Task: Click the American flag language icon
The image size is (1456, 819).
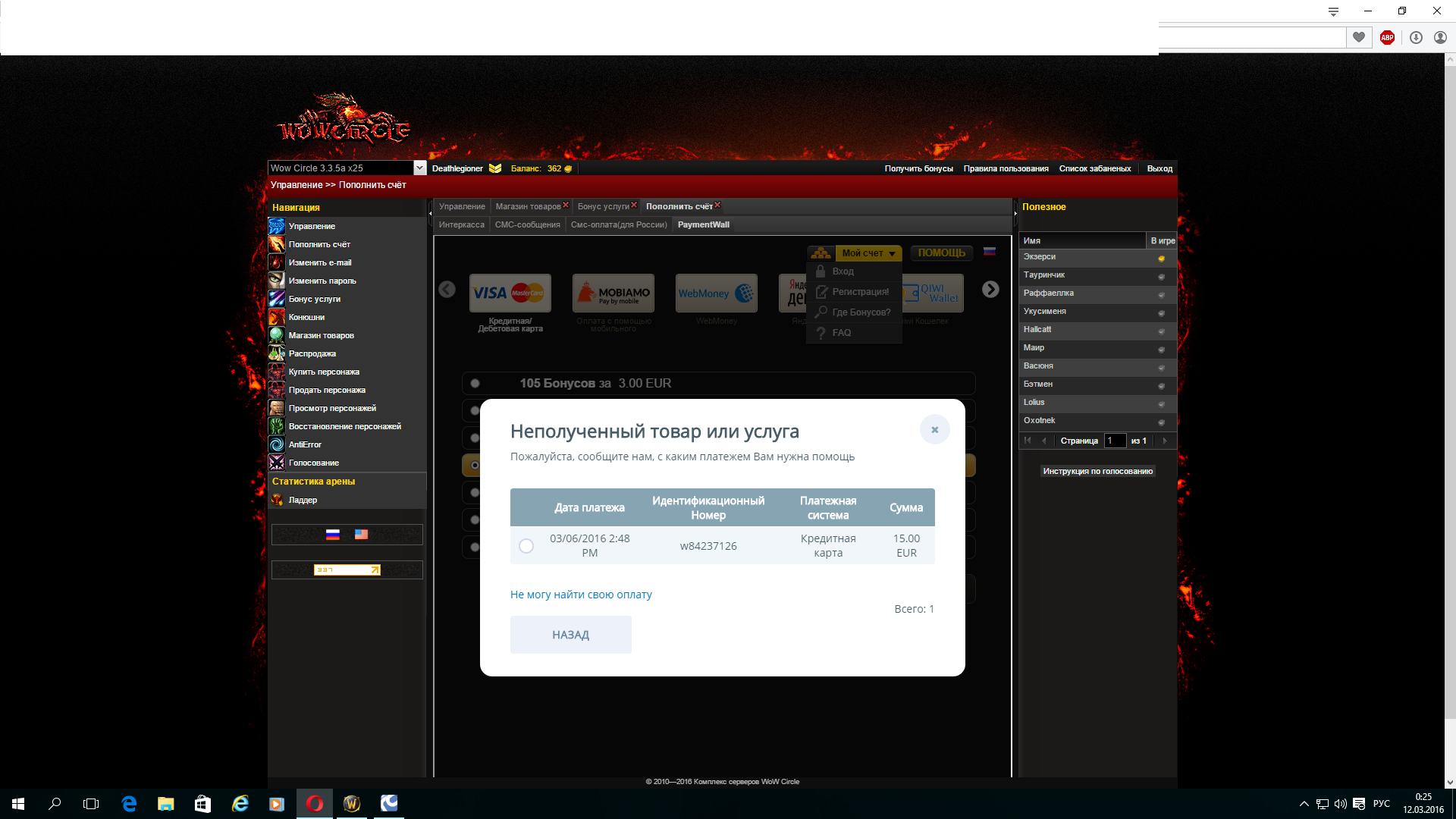Action: pos(361,535)
